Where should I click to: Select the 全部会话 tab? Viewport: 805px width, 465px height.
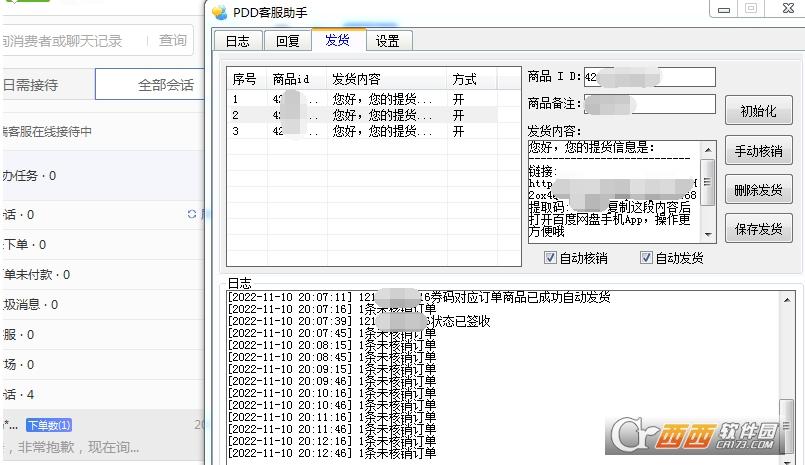[x=165, y=85]
